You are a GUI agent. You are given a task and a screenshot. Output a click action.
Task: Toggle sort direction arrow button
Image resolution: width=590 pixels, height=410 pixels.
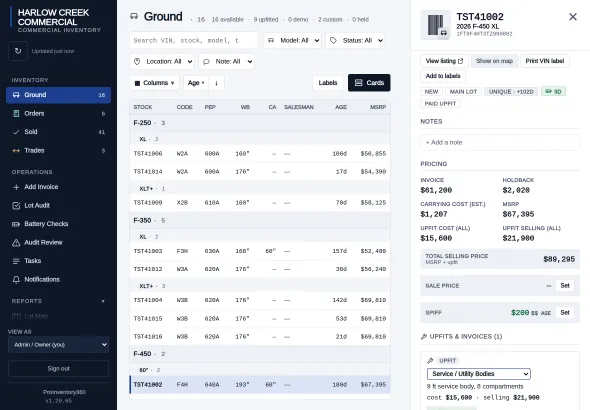click(x=216, y=83)
